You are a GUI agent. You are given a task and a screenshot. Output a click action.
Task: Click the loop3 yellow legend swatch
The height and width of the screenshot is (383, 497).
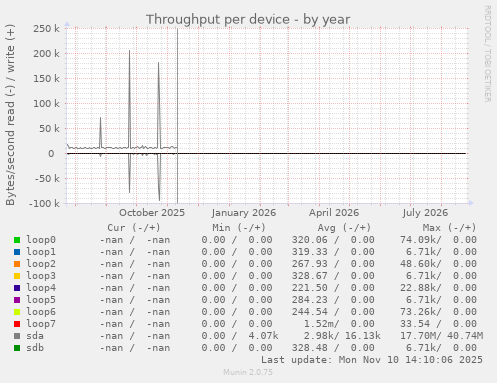(17, 276)
